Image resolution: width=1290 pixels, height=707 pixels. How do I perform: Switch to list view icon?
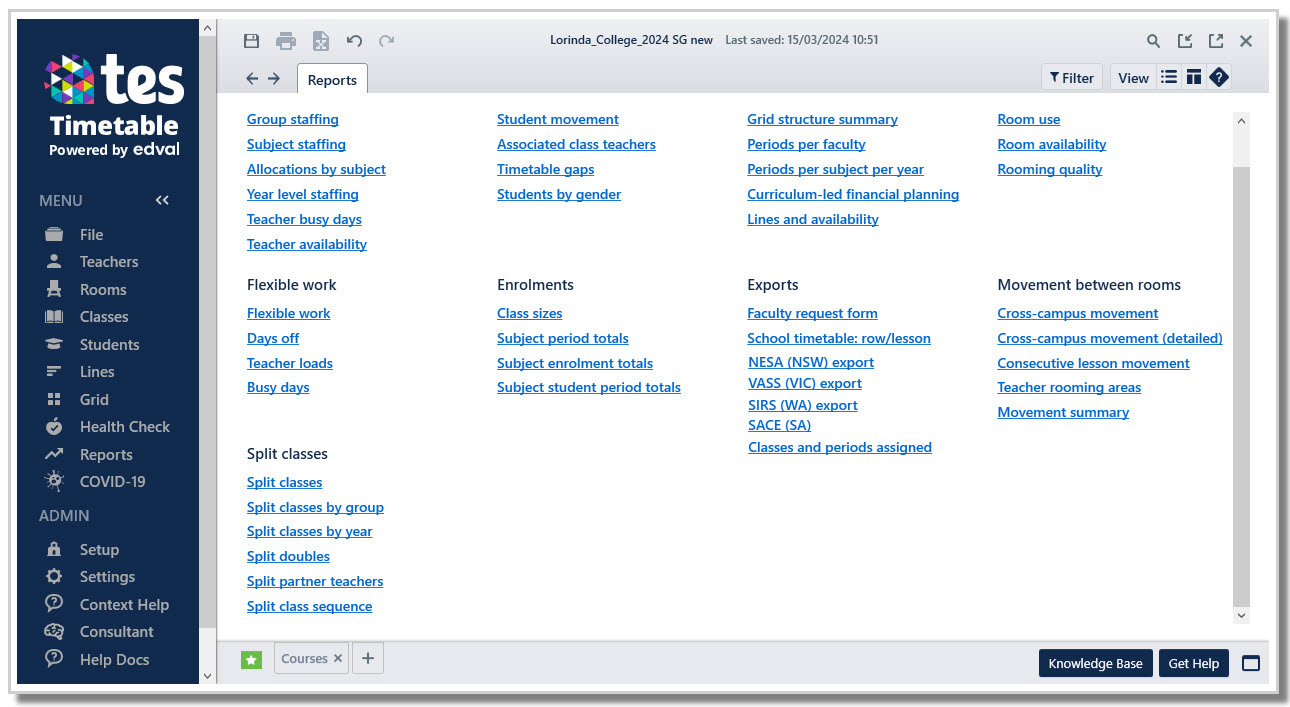[1168, 78]
